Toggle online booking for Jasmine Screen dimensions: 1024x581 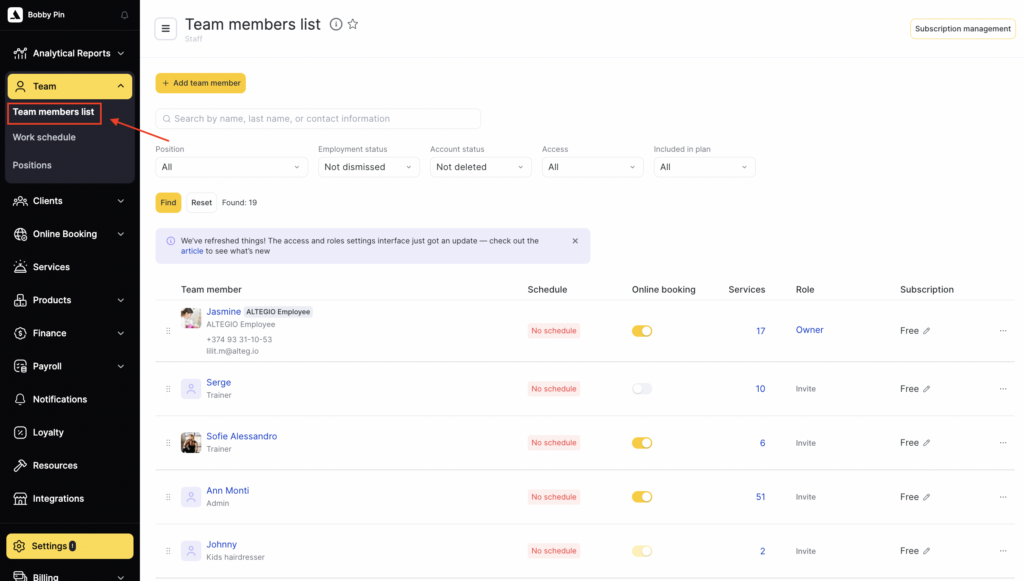(x=642, y=331)
